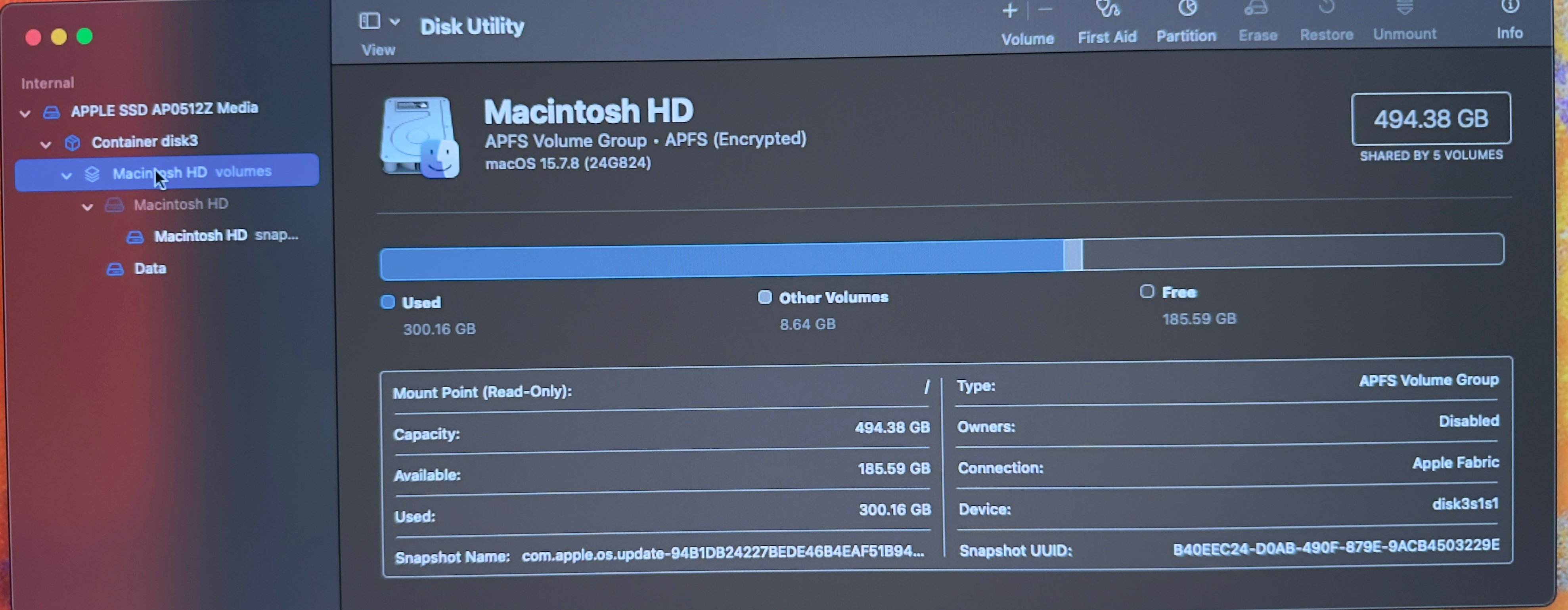Click the 494.38 GB capacity box
Image resolution: width=1568 pixels, height=610 pixels.
point(1431,119)
